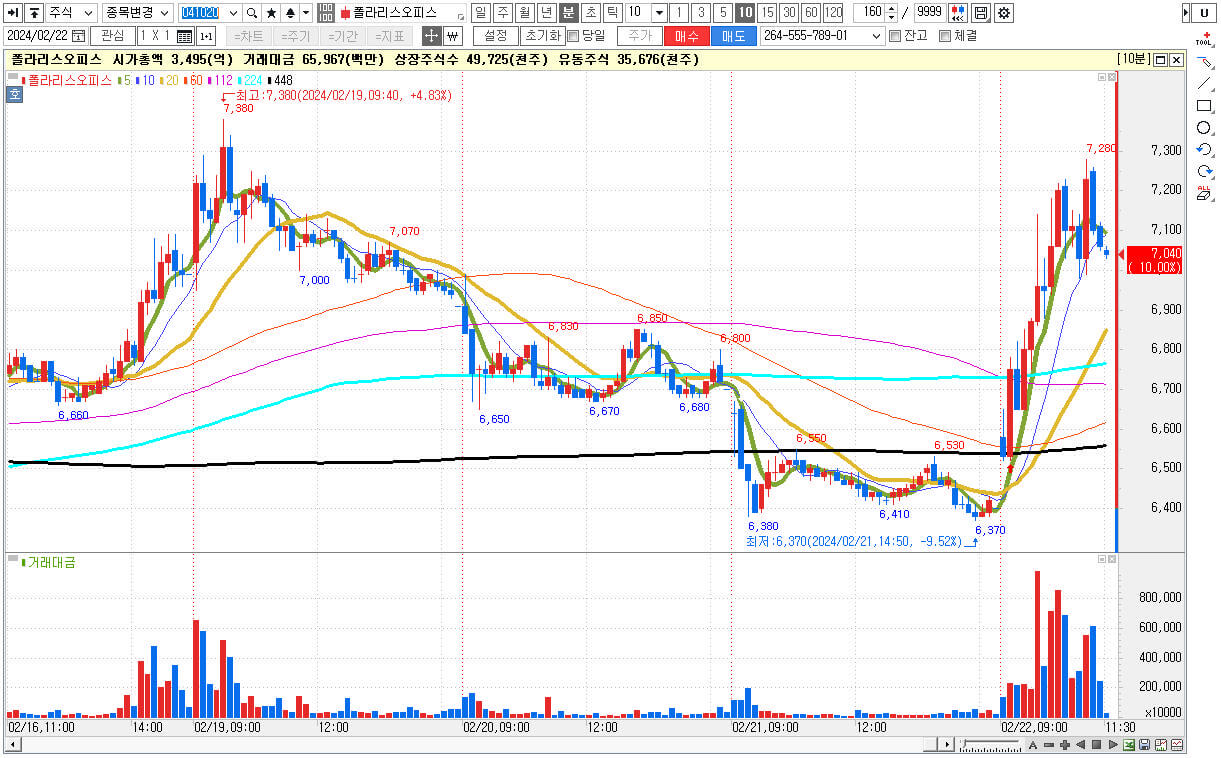Click the spade icon next to star
Screen dimensions: 1221x758
[x=289, y=13]
